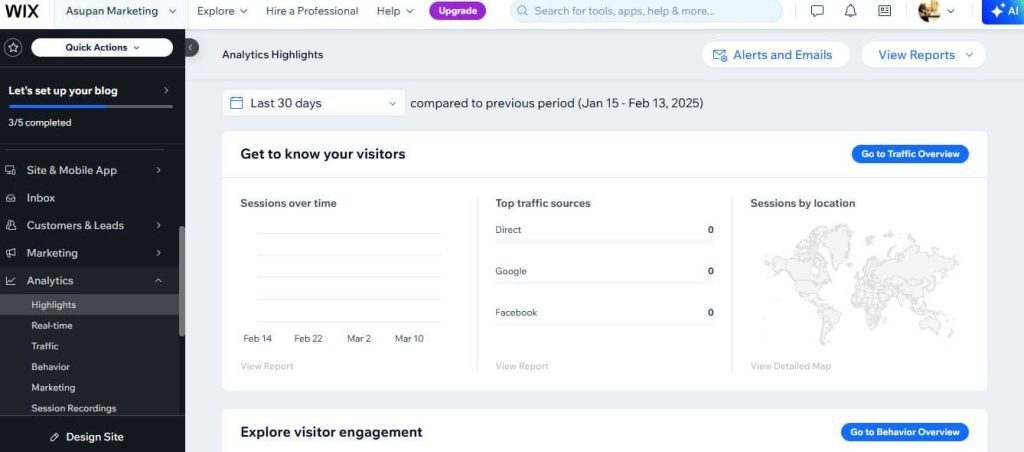Open View Report under Top traffic sources
This screenshot has width=1024, height=452.
(x=522, y=366)
